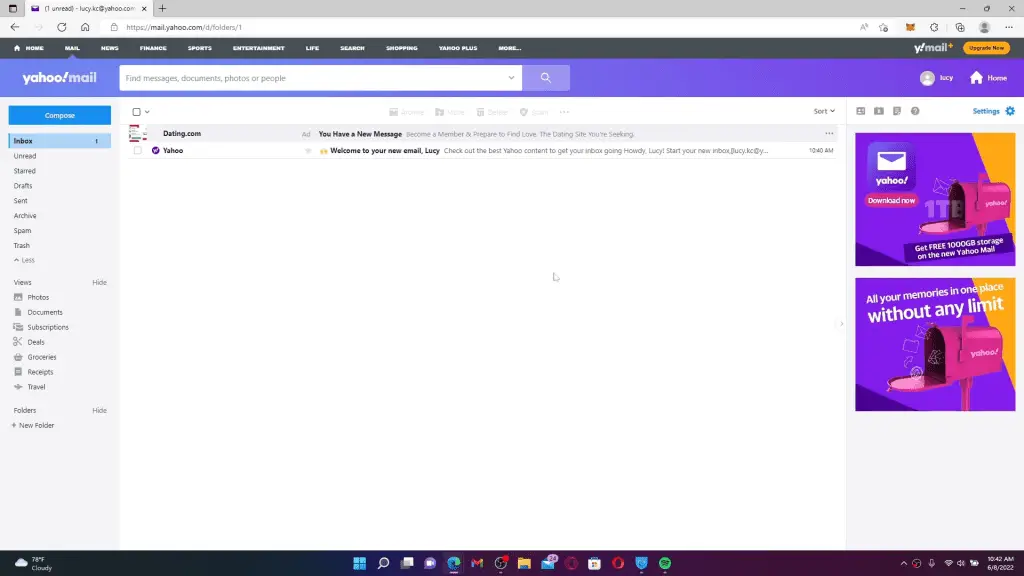Image resolution: width=1024 pixels, height=576 pixels.
Task: Open HOME in Yahoo nav bar
Action: pos(29,48)
